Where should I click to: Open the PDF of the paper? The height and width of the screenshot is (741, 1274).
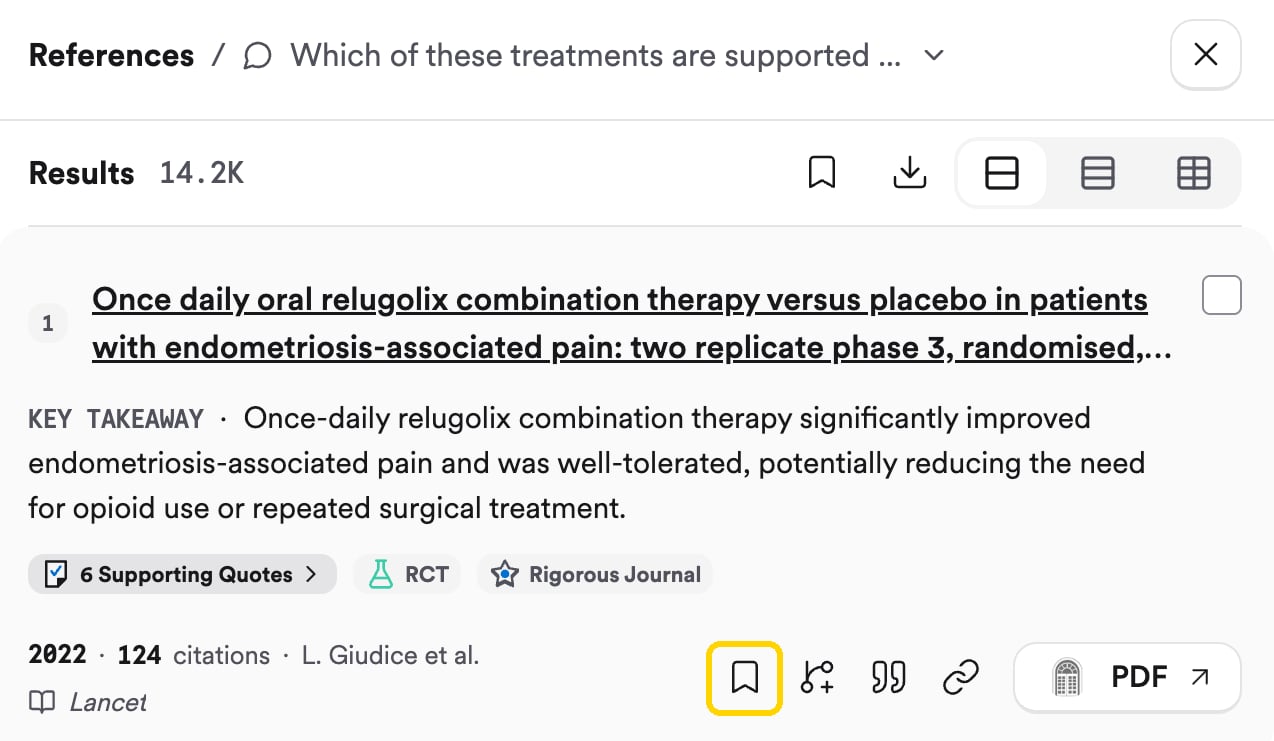[x=1127, y=678]
